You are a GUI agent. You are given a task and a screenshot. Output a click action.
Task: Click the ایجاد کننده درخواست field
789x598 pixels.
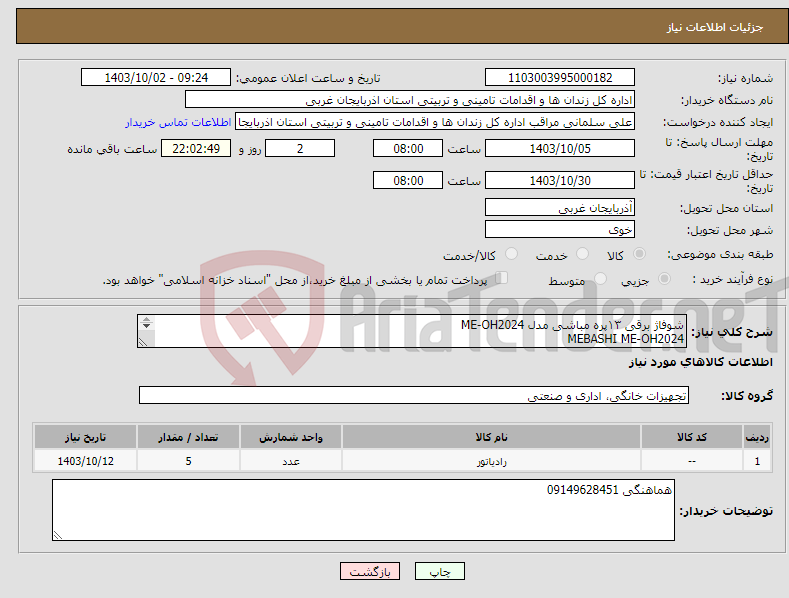point(435,122)
